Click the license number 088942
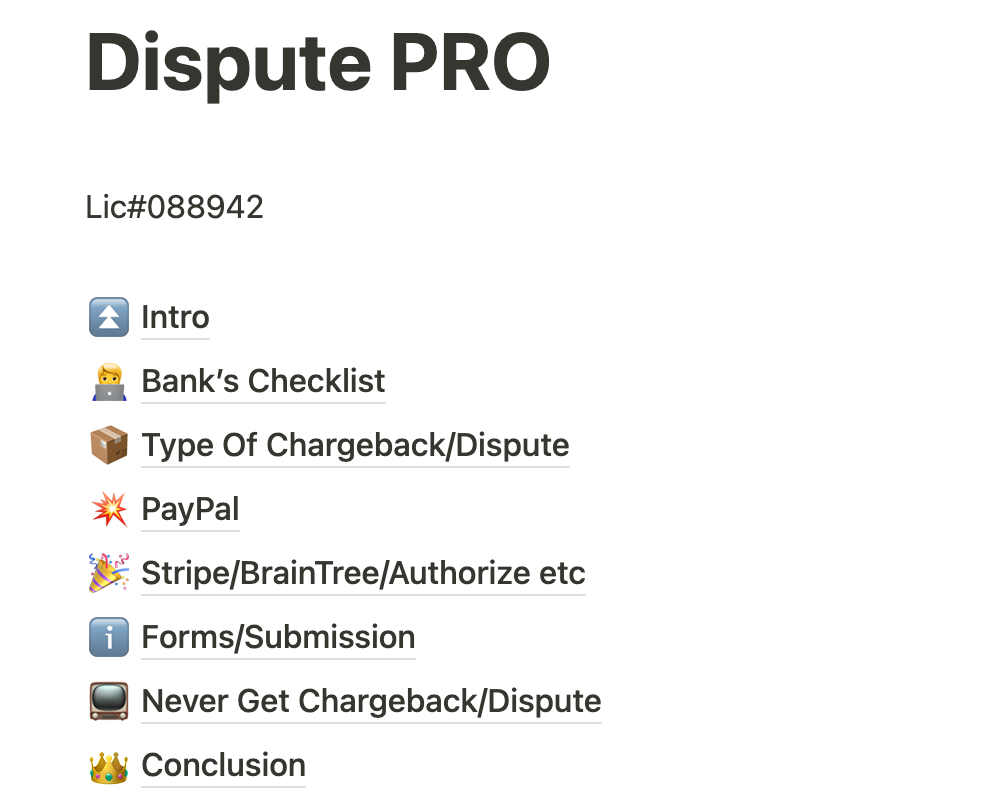 [206, 207]
